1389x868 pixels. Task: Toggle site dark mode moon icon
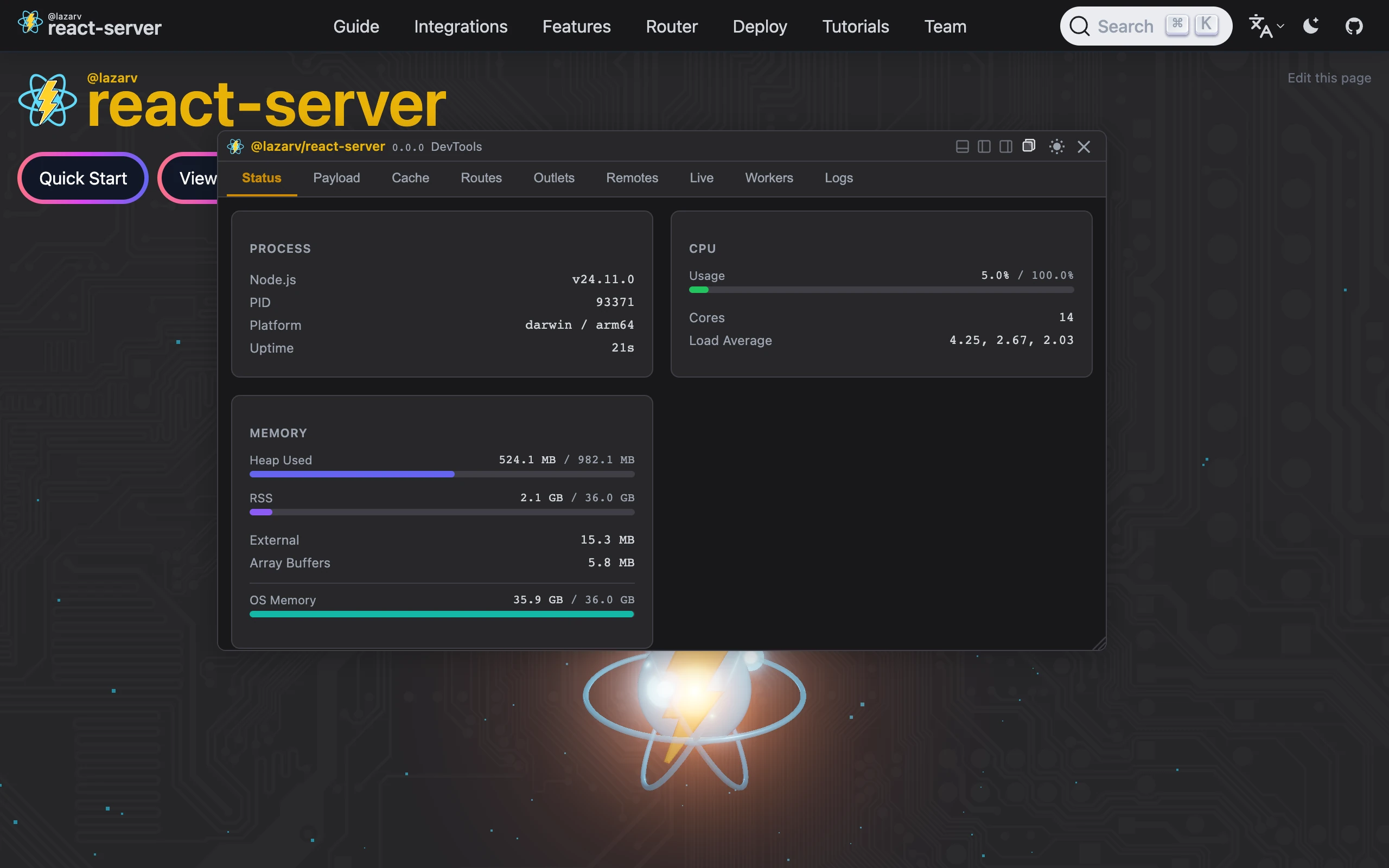point(1311,27)
